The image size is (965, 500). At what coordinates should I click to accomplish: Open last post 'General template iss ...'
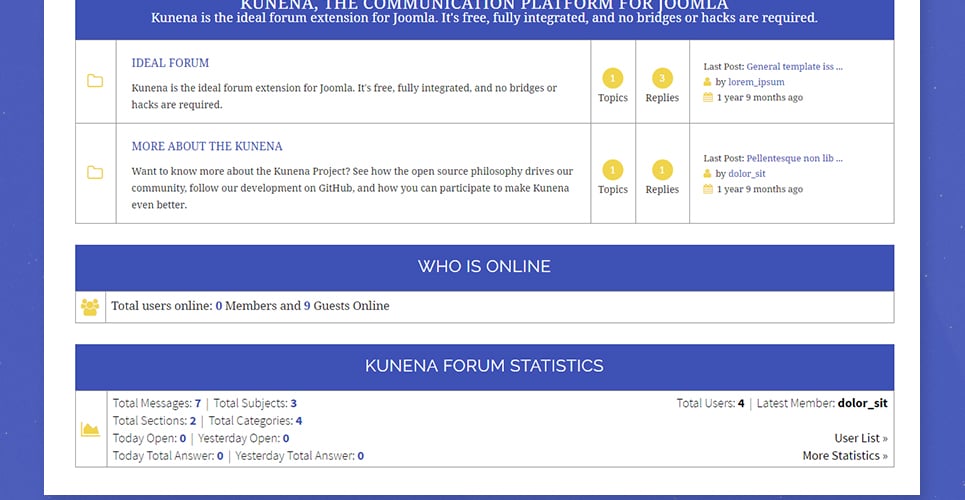[x=795, y=67]
